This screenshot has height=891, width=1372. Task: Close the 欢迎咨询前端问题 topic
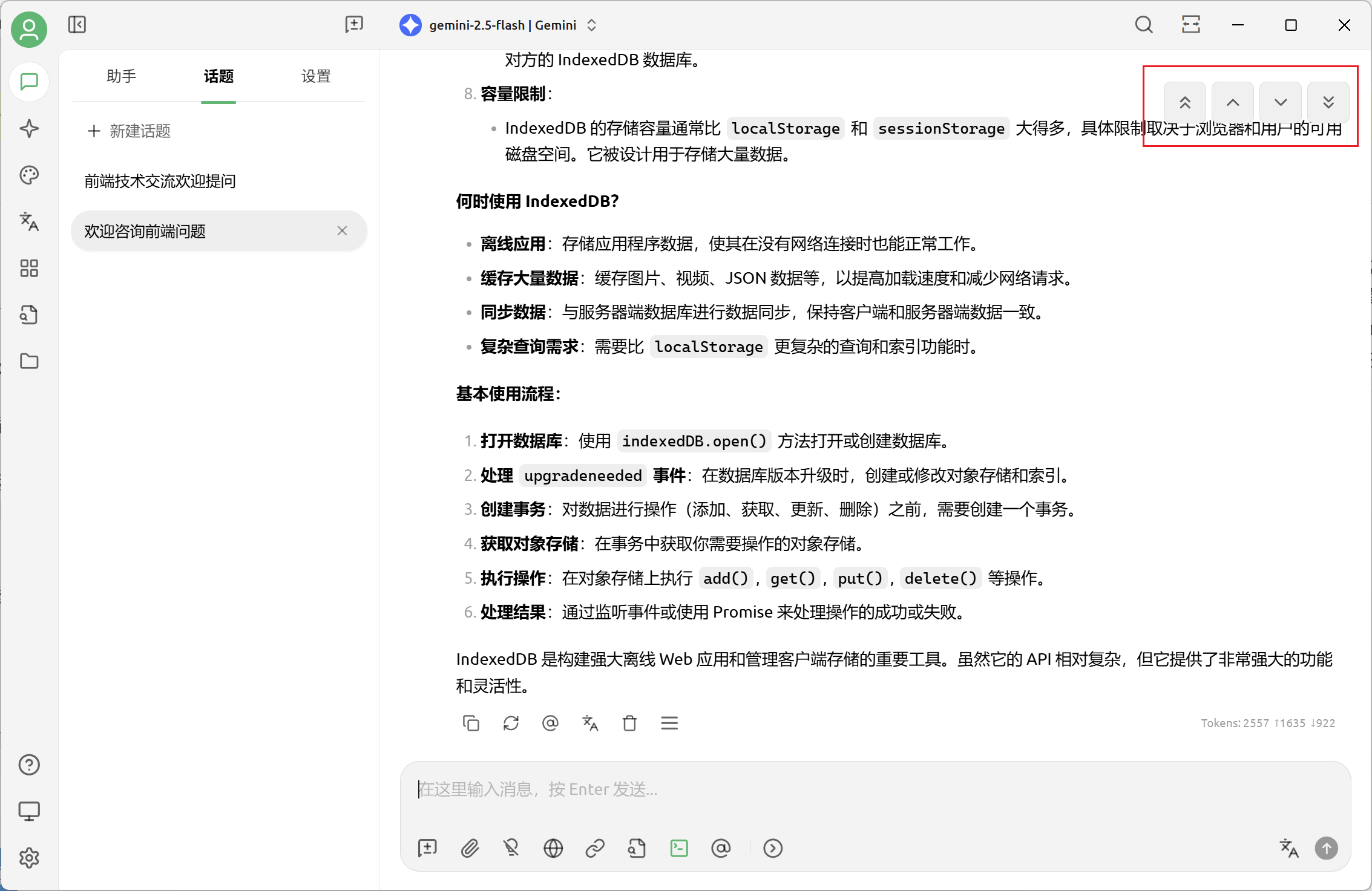pos(342,230)
